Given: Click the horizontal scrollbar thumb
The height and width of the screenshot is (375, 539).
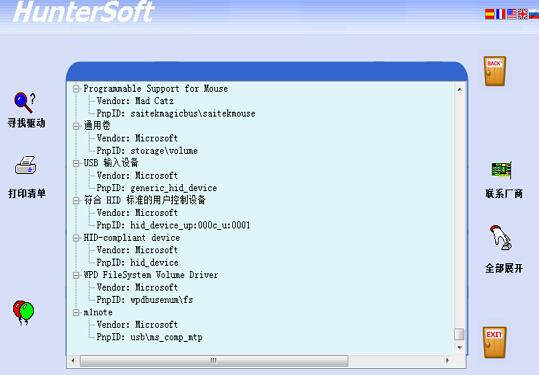Looking at the screenshot, I should coord(214,361).
